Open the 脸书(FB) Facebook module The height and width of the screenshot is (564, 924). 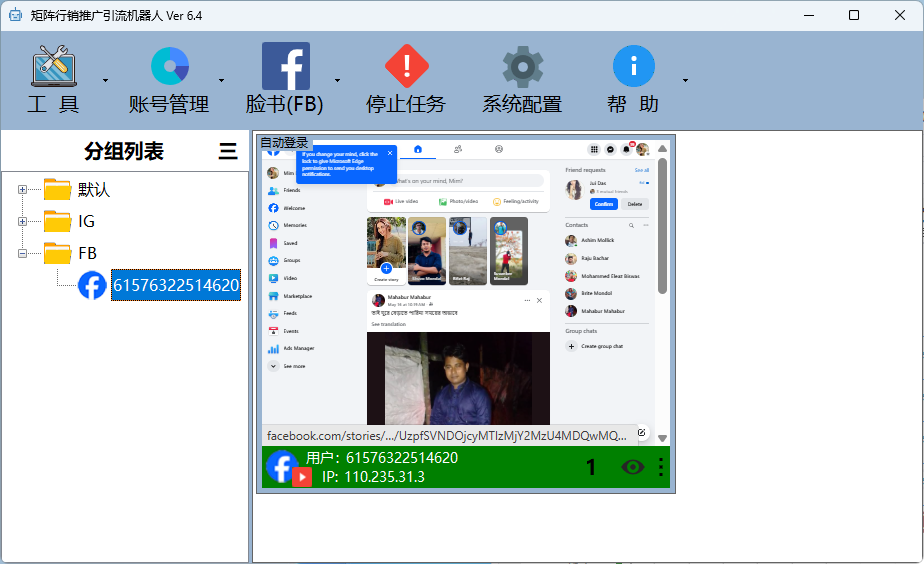click(x=285, y=79)
